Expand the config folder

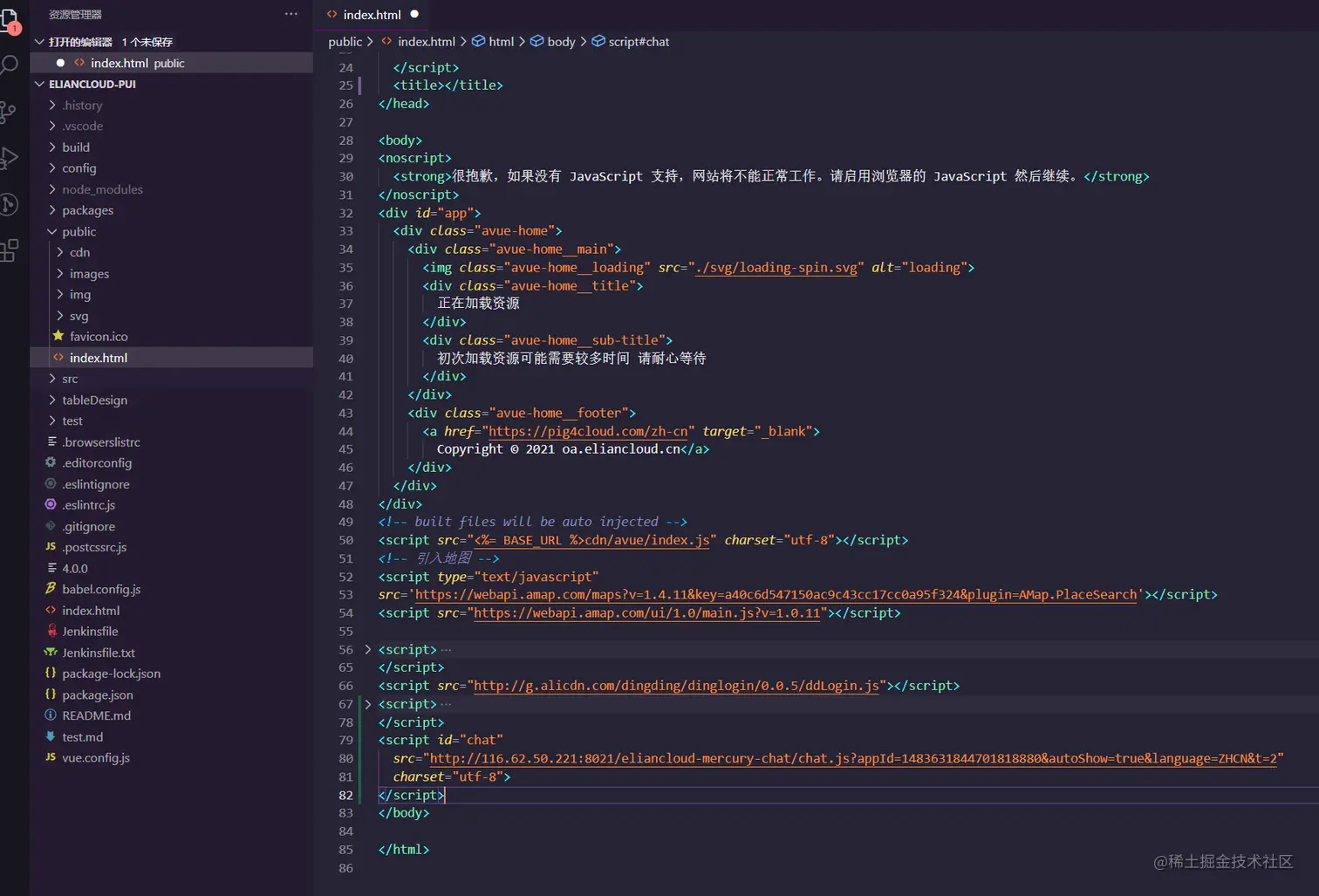pyautogui.click(x=79, y=168)
